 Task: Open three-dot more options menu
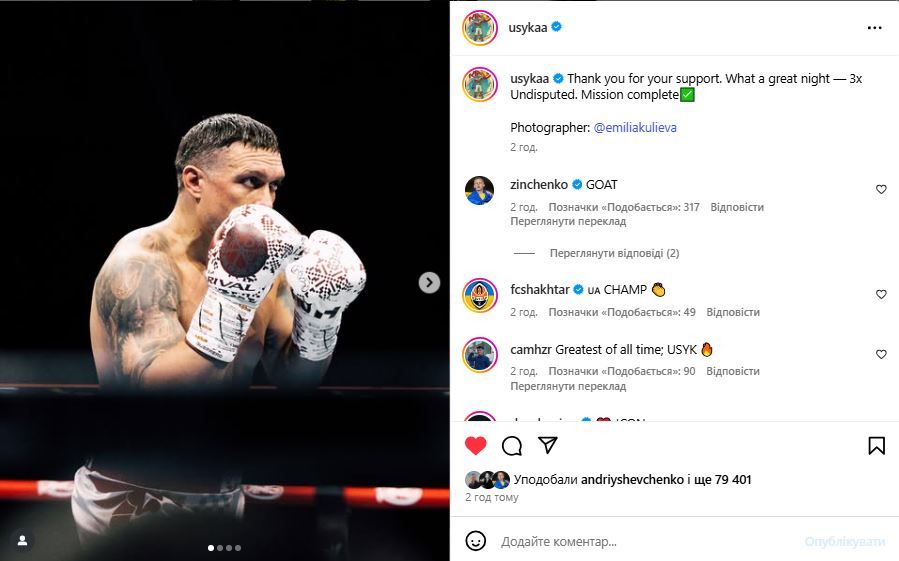(x=874, y=28)
